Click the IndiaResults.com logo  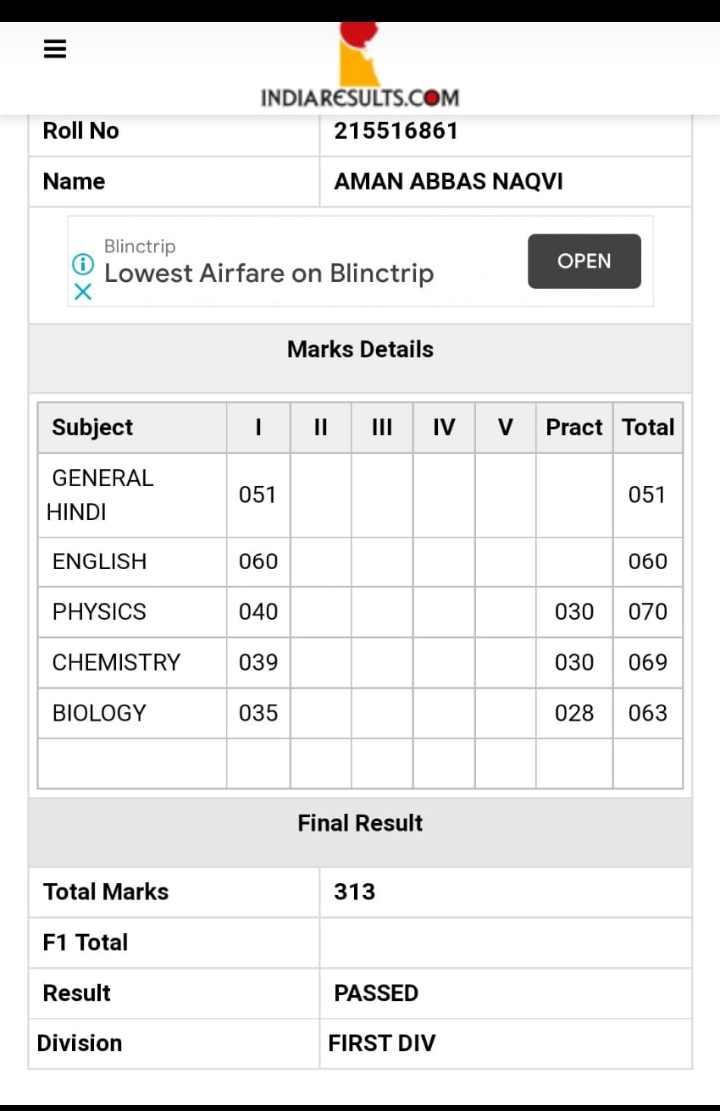pyautogui.click(x=360, y=66)
